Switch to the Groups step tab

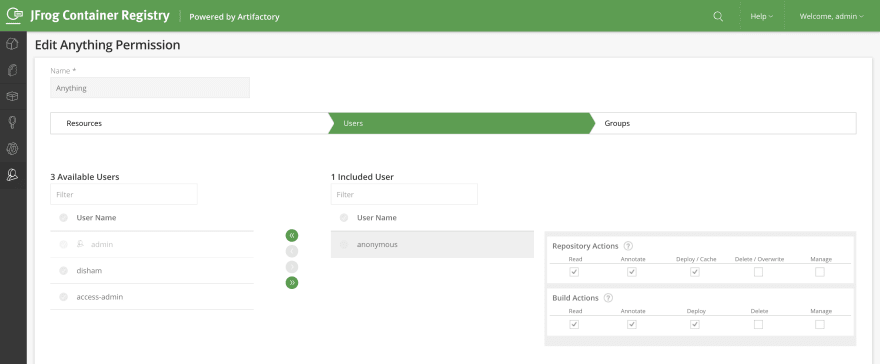click(x=724, y=123)
